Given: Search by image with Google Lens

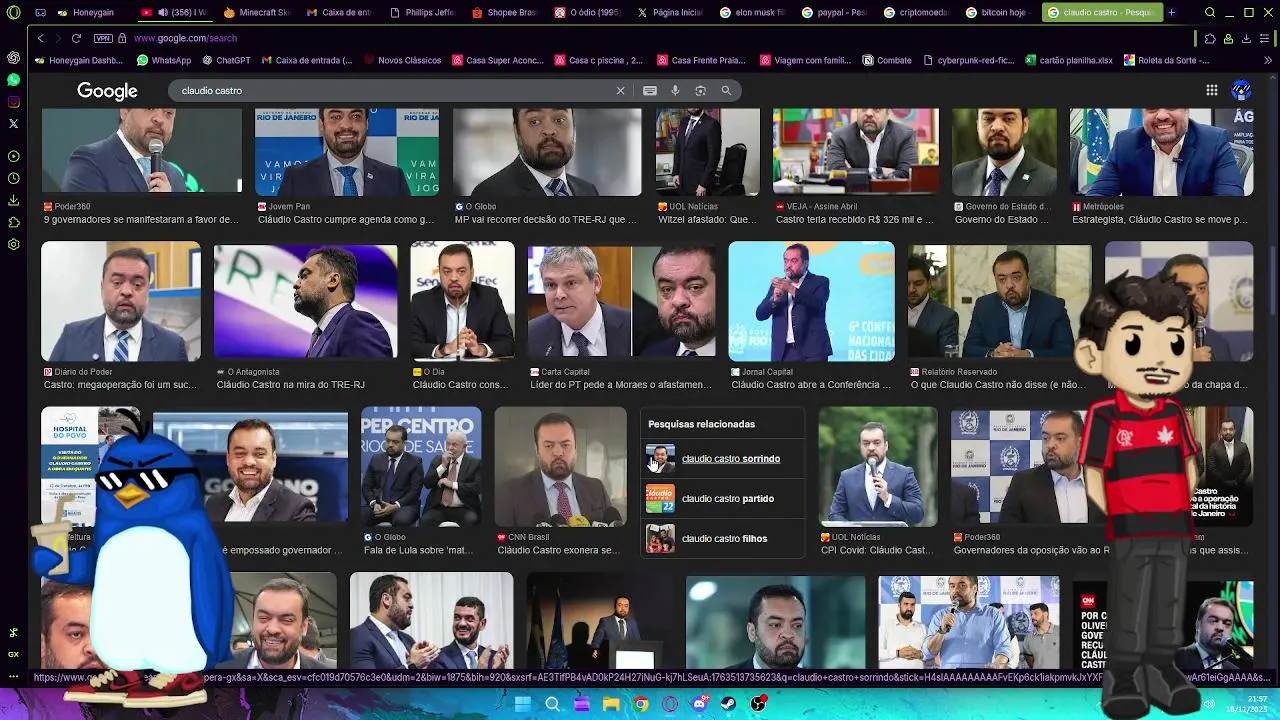Looking at the screenshot, I should 700,90.
